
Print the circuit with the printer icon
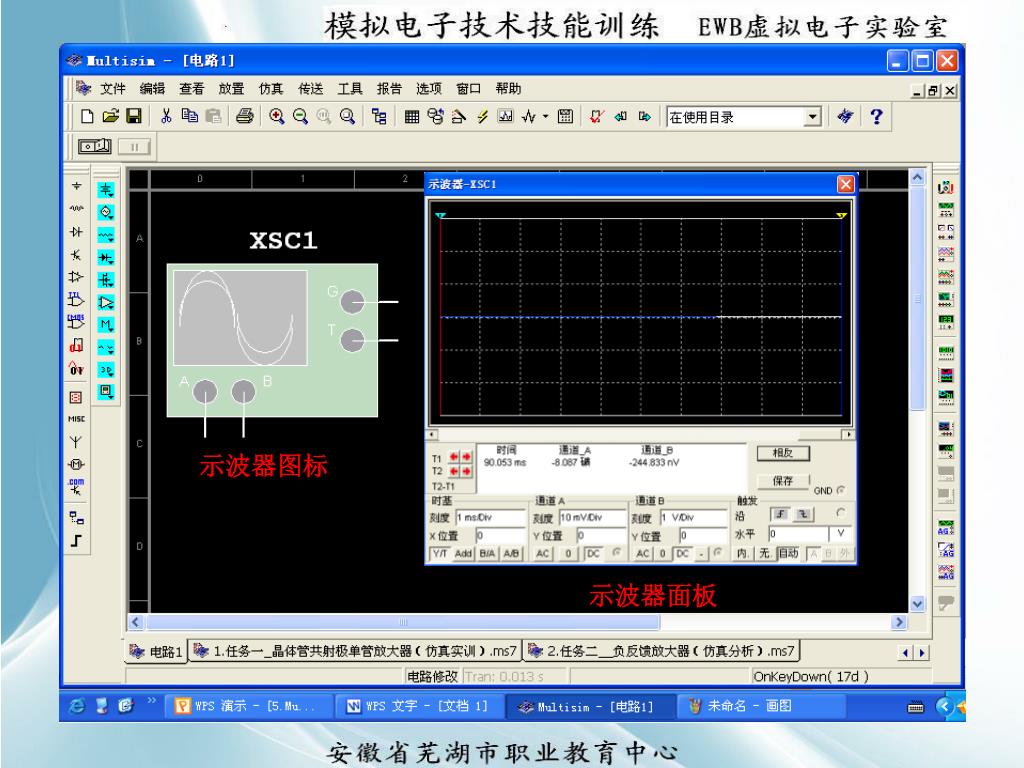[x=245, y=116]
